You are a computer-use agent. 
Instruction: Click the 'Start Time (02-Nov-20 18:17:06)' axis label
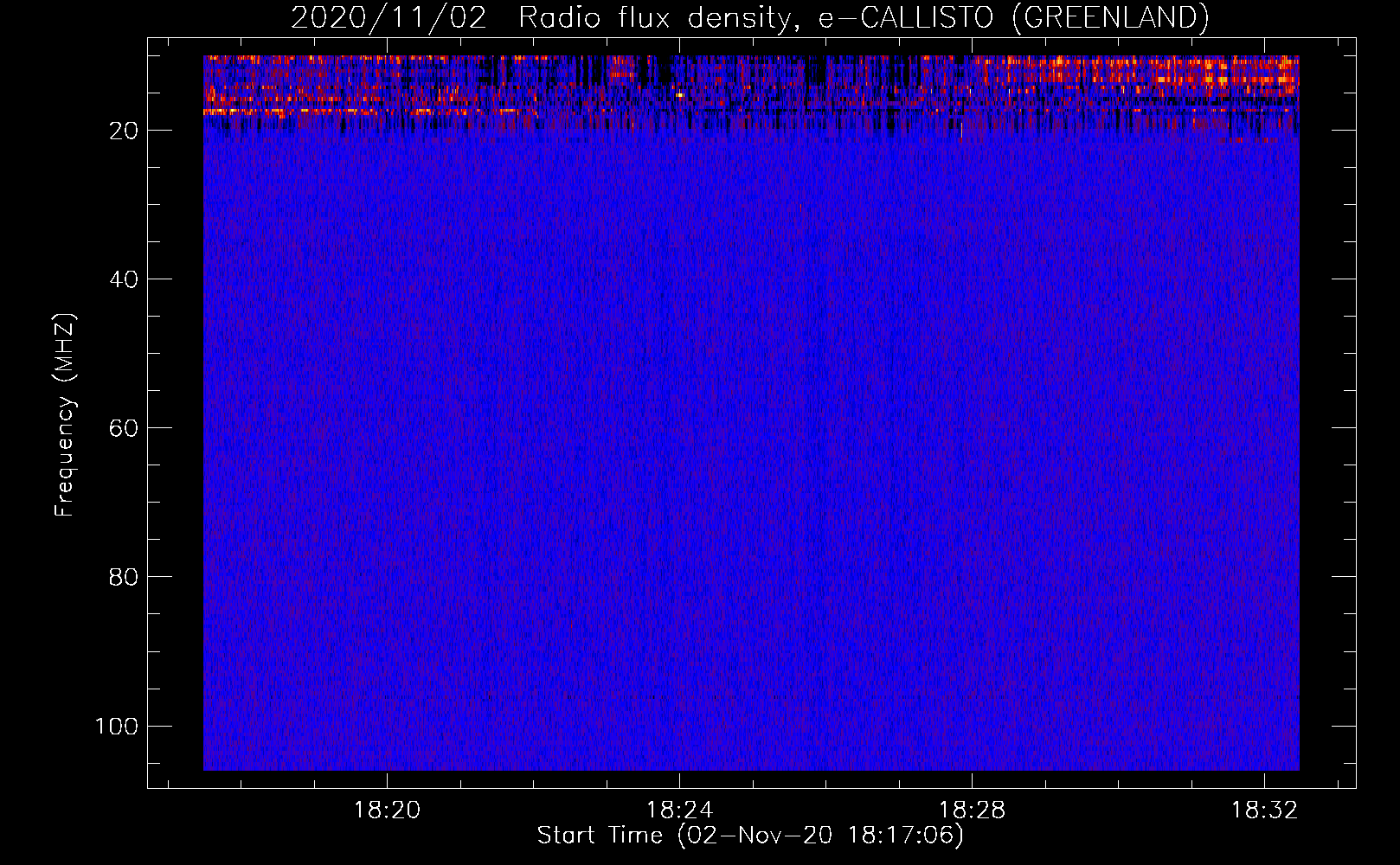[750, 836]
